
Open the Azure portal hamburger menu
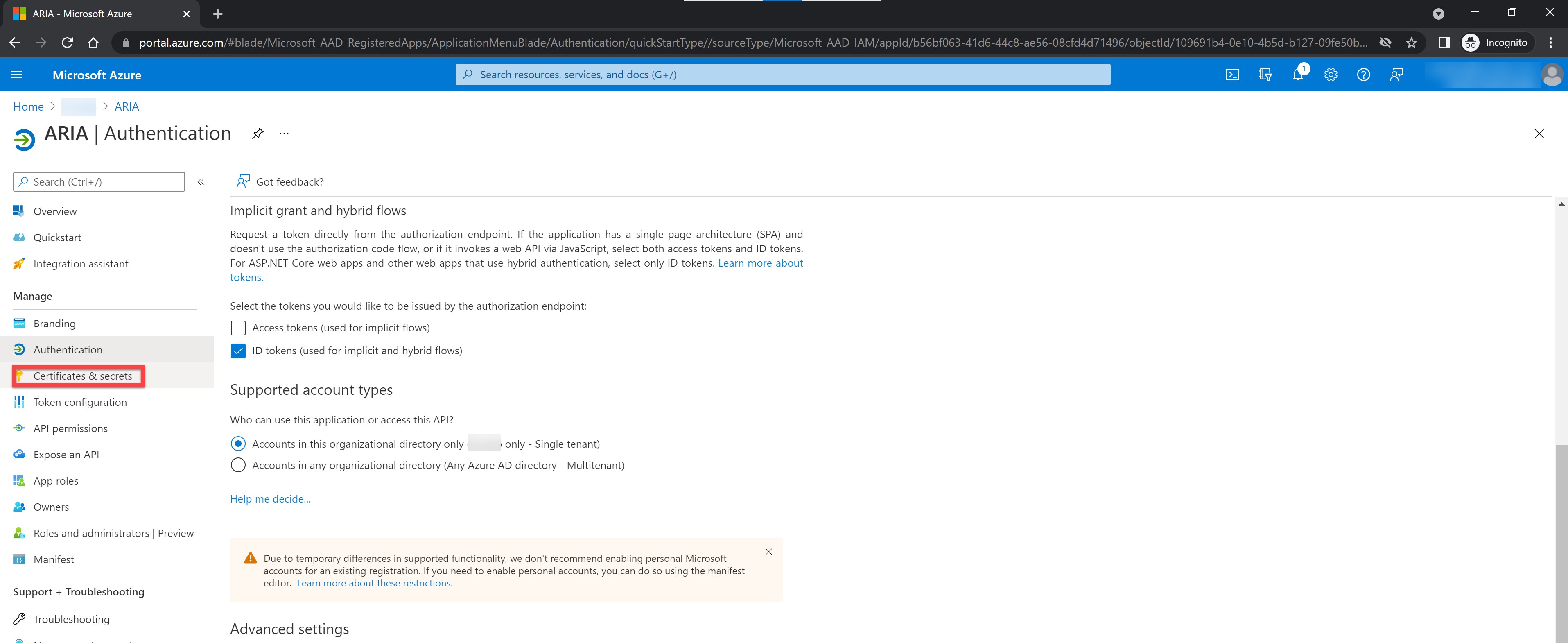(x=16, y=74)
